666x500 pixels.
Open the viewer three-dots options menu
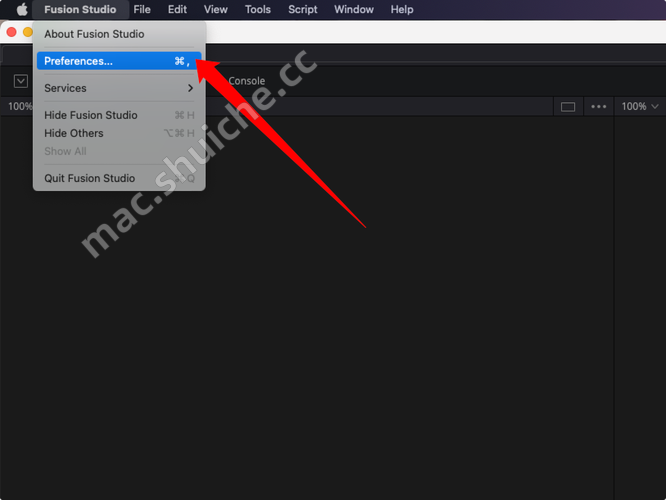(599, 106)
